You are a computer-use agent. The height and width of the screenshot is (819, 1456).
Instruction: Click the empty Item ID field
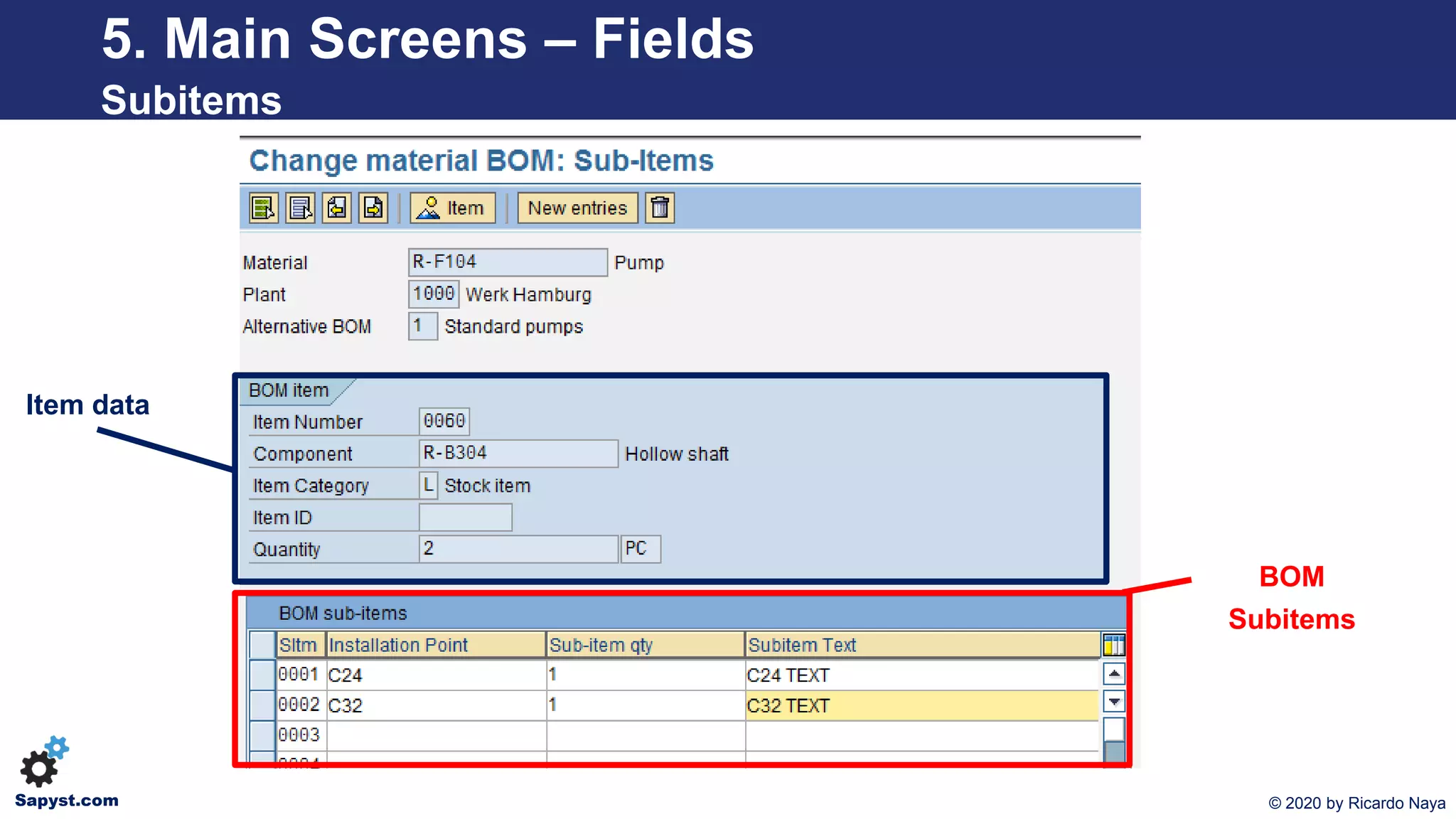466,518
